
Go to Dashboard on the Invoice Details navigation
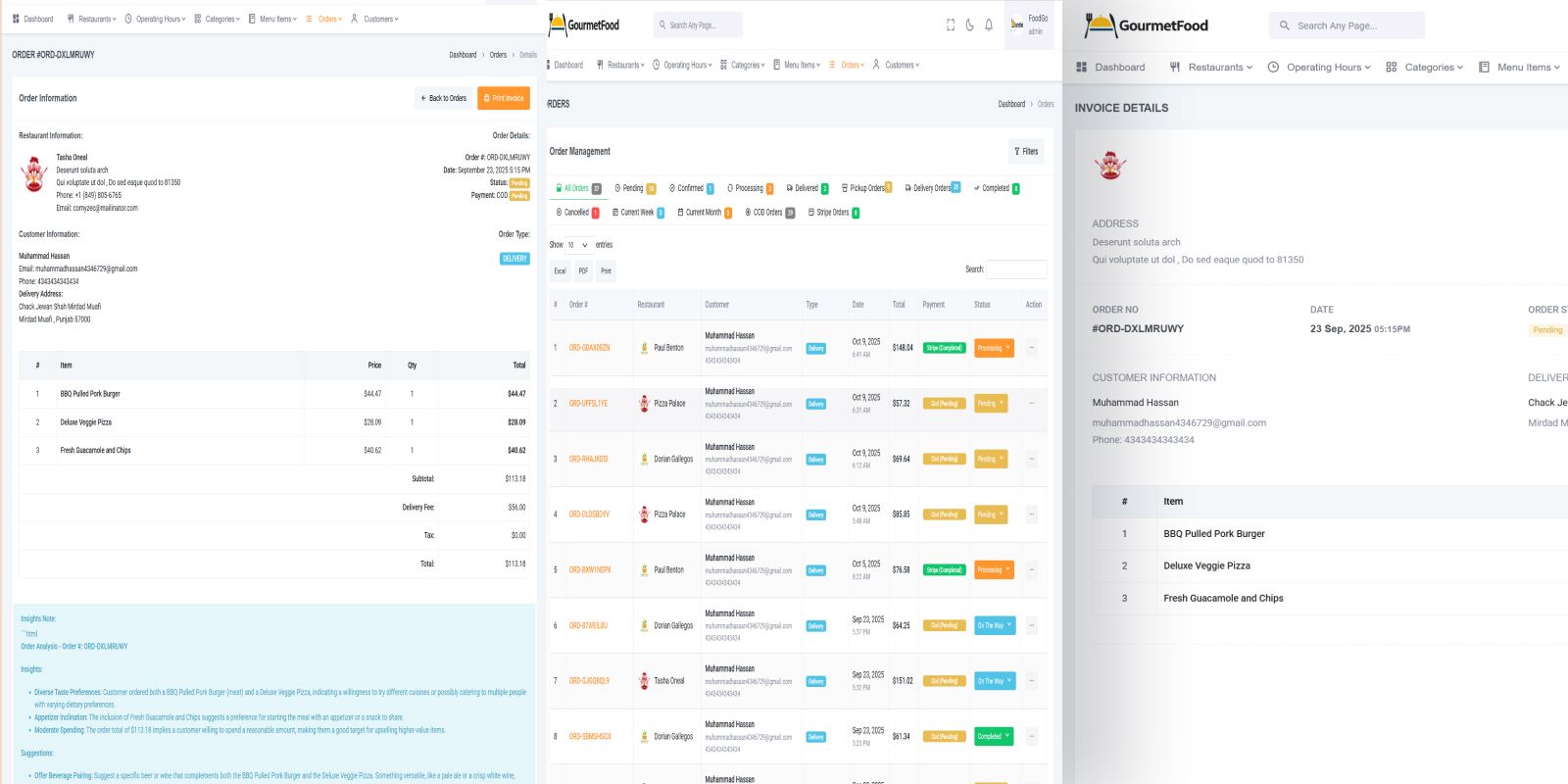pyautogui.click(x=1110, y=68)
